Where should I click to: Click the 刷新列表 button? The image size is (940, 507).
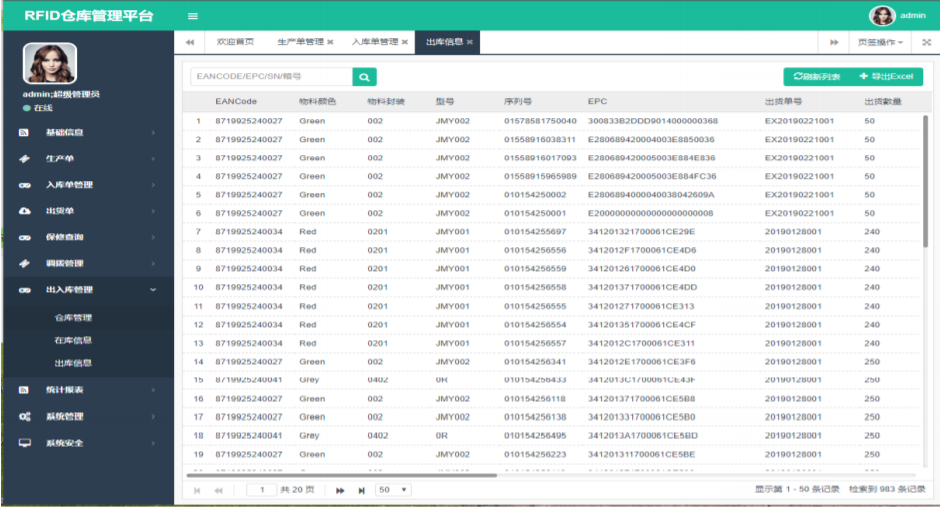tap(816, 76)
